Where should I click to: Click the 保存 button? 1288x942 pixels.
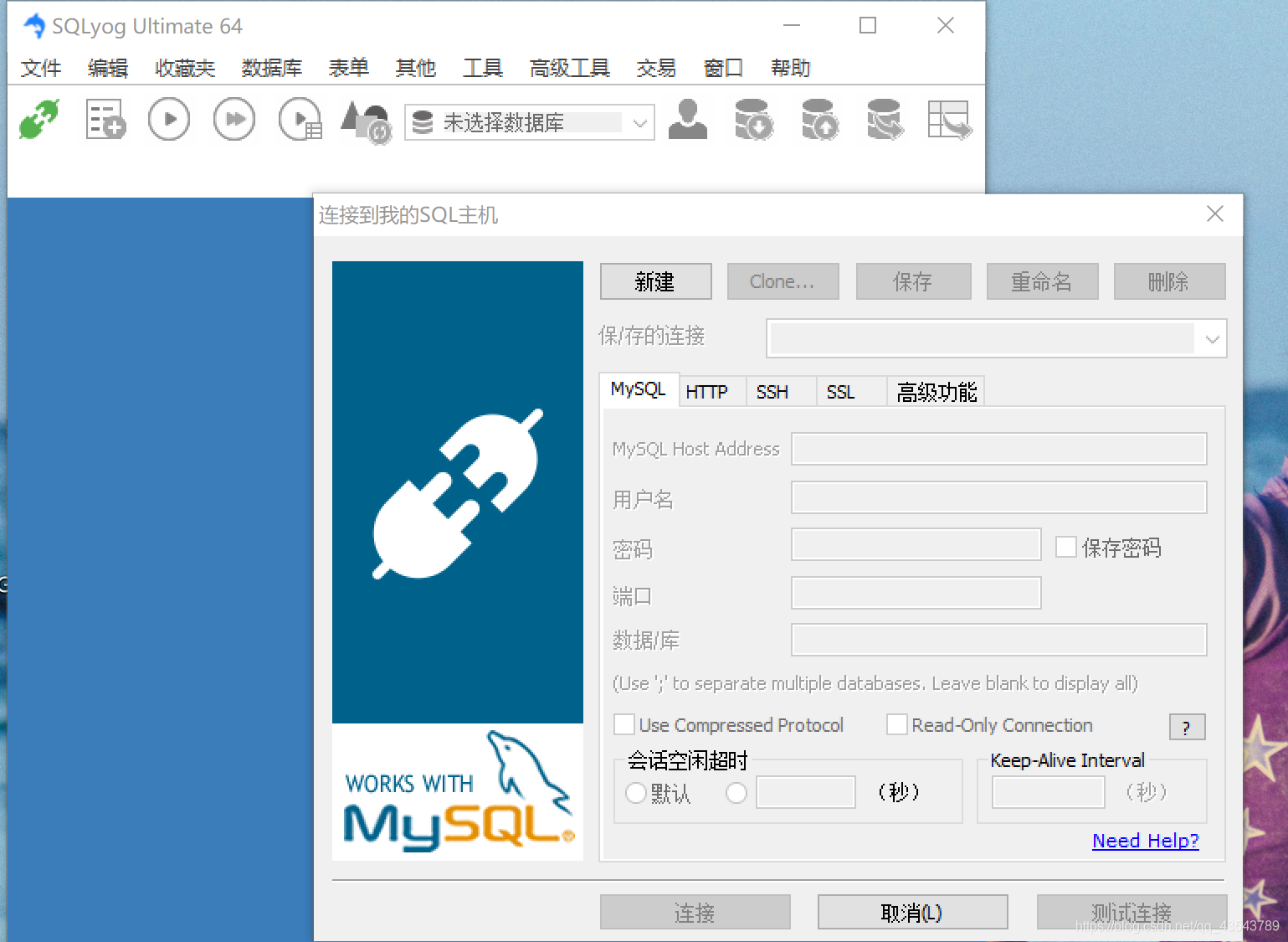[x=913, y=281]
